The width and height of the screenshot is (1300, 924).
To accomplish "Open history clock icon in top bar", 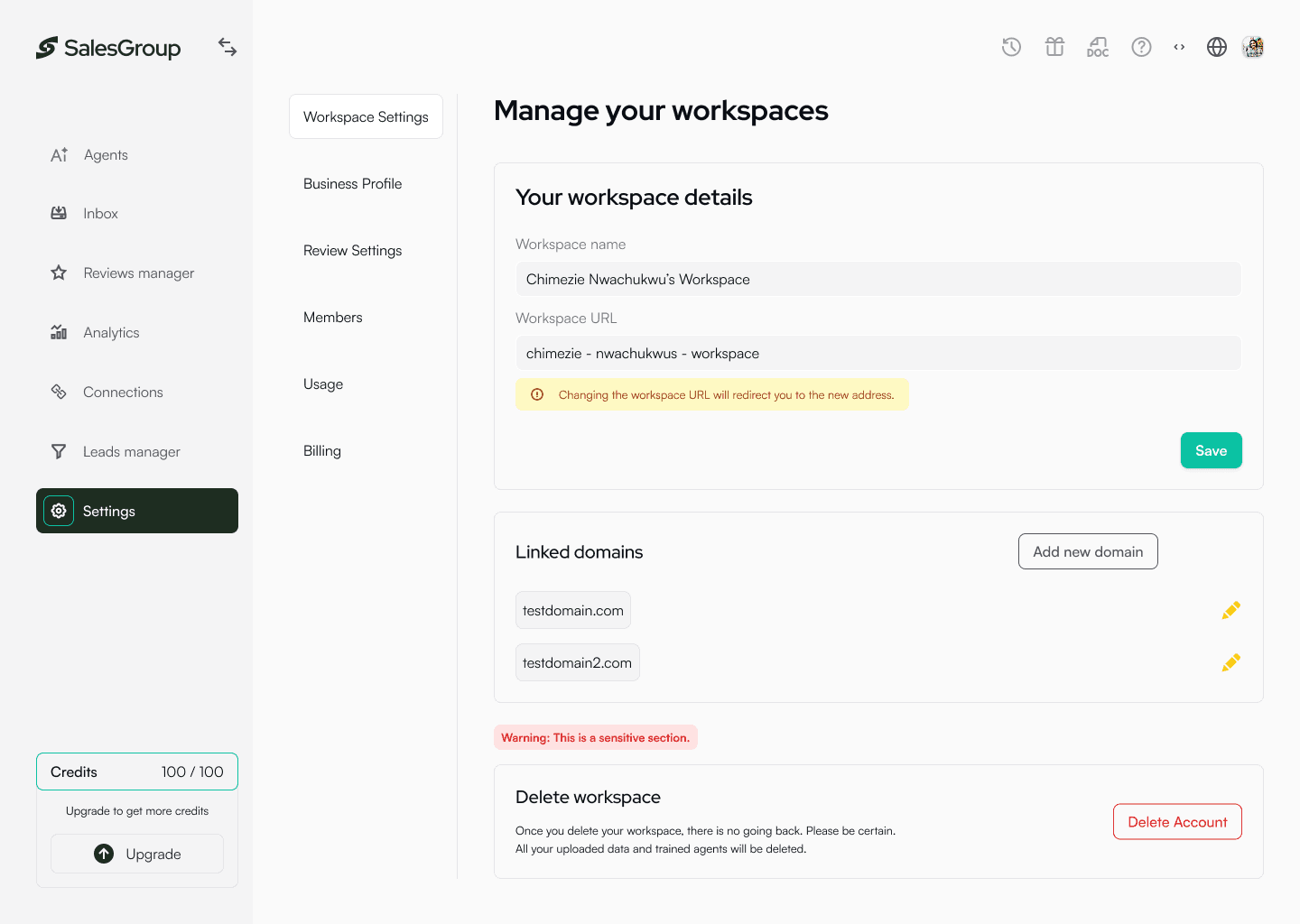I will 1011,47.
